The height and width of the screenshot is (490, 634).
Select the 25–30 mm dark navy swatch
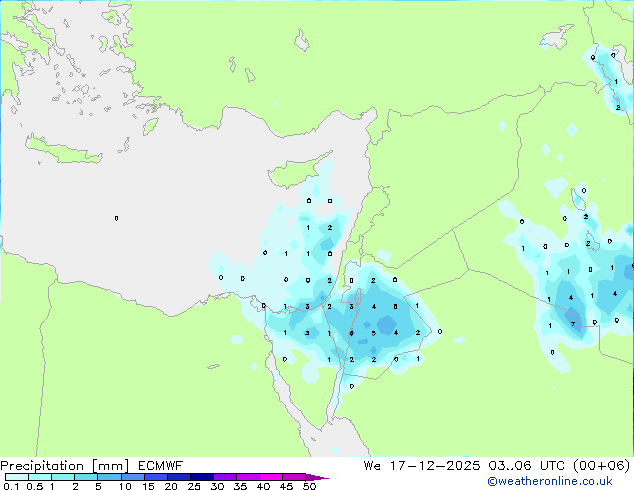click(x=202, y=477)
